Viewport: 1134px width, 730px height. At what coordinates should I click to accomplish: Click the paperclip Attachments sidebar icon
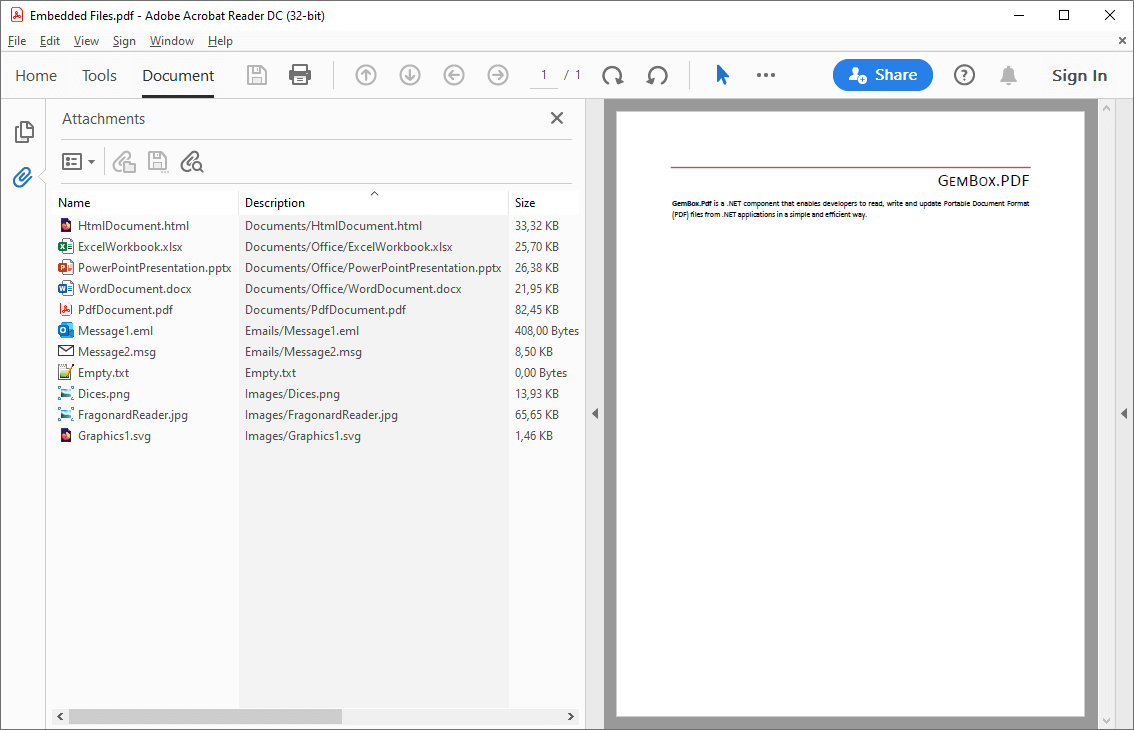coord(23,178)
